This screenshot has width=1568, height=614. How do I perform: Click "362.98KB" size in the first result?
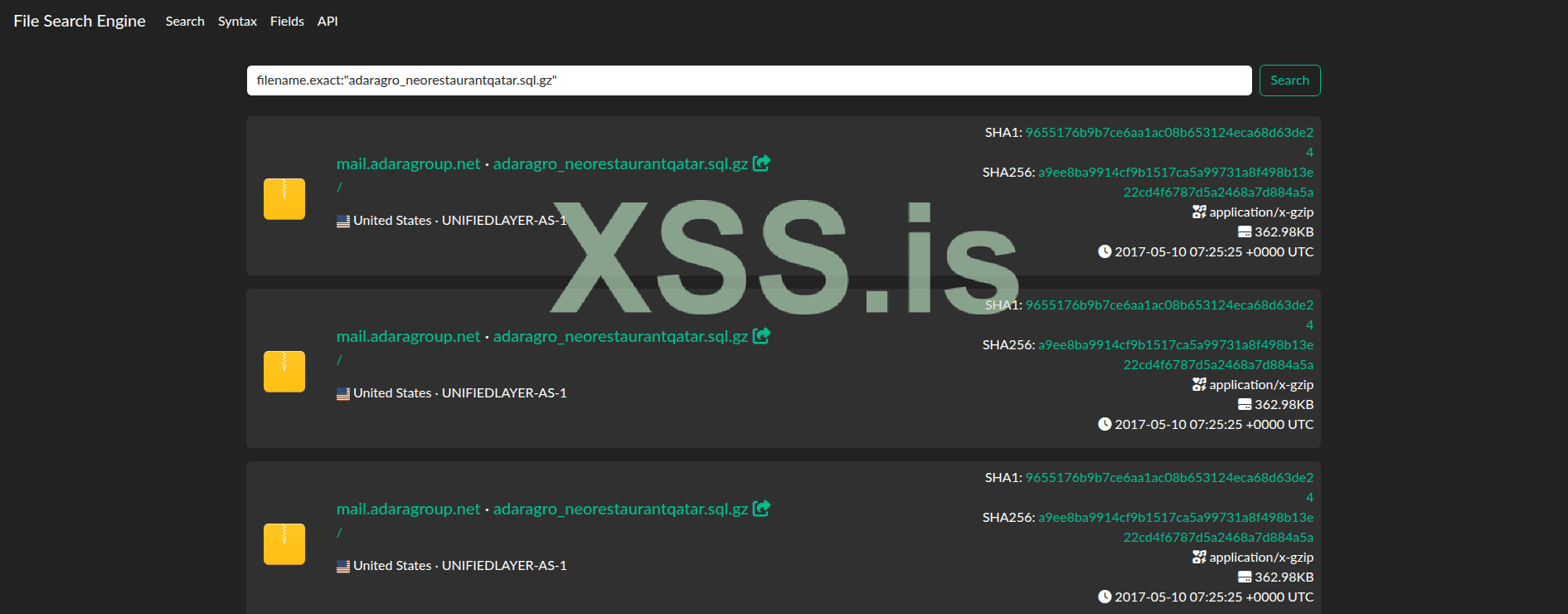pos(1284,232)
